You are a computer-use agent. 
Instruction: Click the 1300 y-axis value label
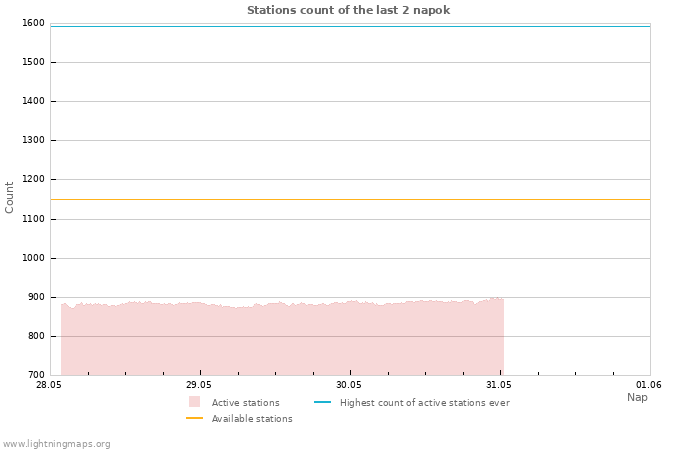coord(33,140)
